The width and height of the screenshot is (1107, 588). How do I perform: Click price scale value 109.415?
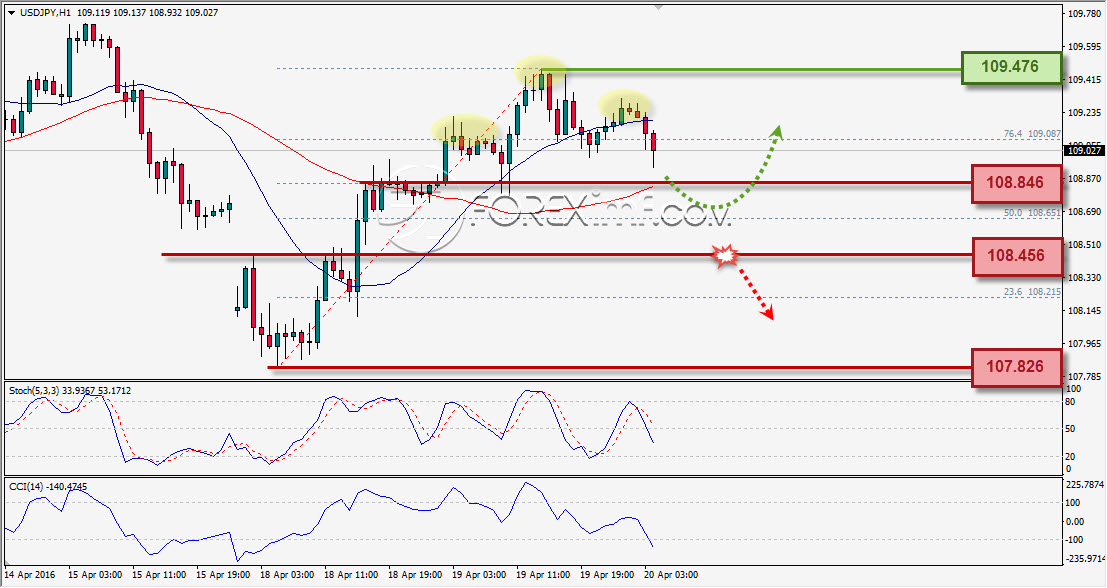click(x=1084, y=80)
